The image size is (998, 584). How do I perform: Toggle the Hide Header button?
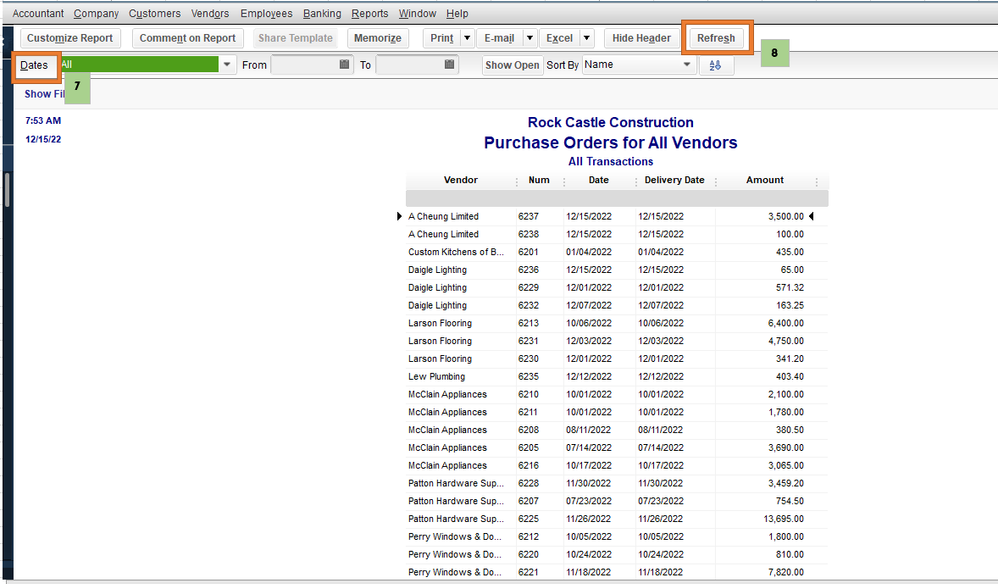[x=641, y=38]
